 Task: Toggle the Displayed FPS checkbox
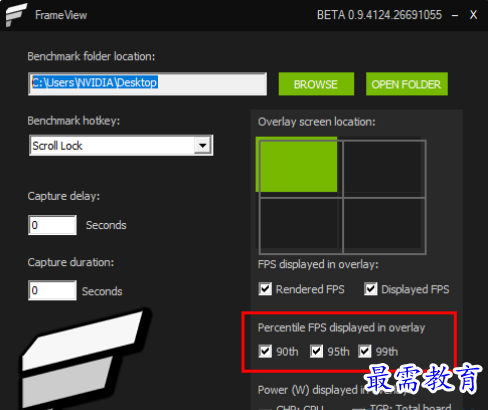371,289
